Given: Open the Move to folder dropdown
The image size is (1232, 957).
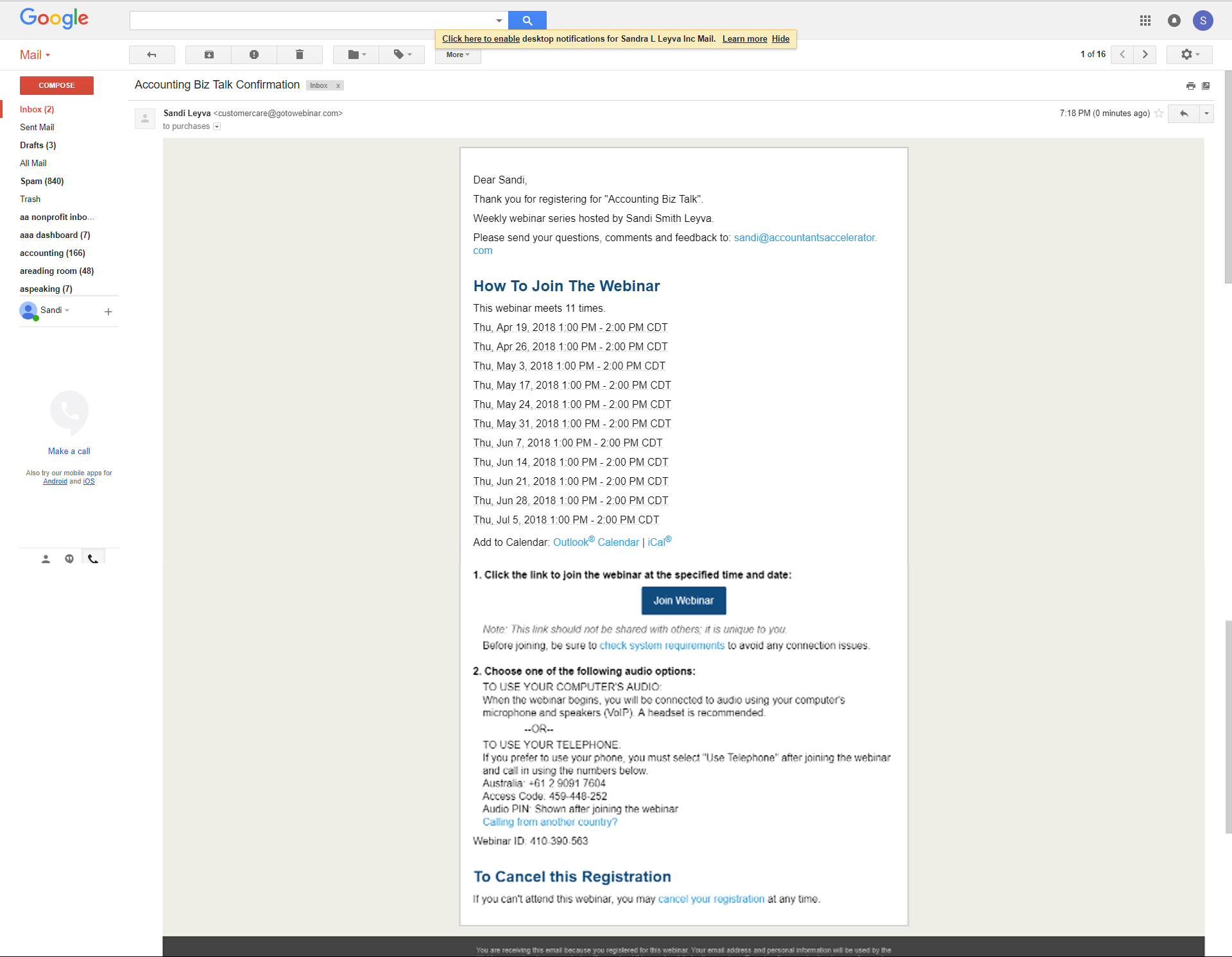Looking at the screenshot, I should click(356, 55).
